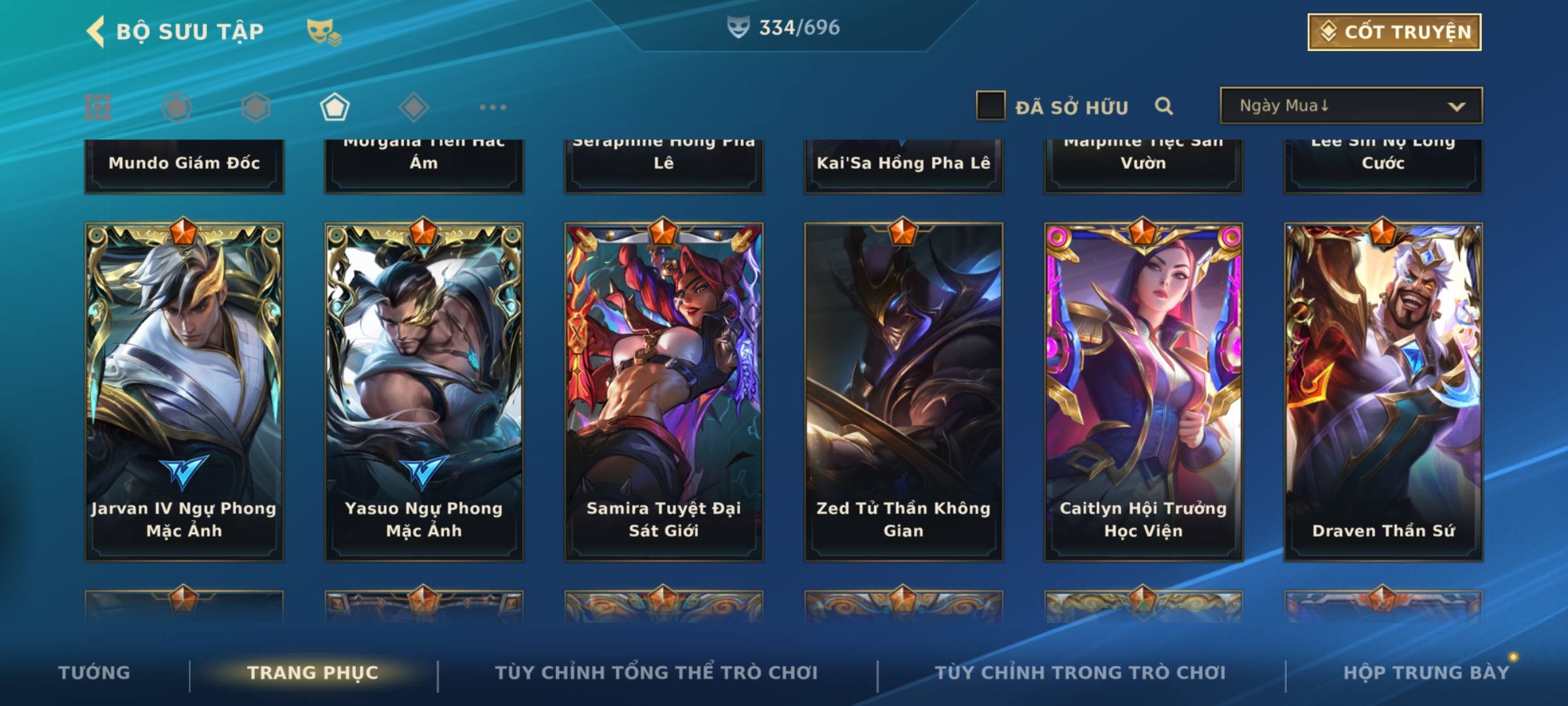Select Samira Tuyệt Đại Sát Giới skin
This screenshot has height=706, width=1568.
[x=664, y=391]
